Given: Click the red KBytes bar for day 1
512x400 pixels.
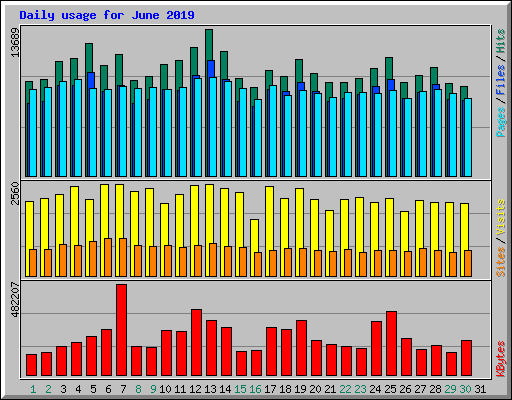Looking at the screenshot, I should point(32,365).
